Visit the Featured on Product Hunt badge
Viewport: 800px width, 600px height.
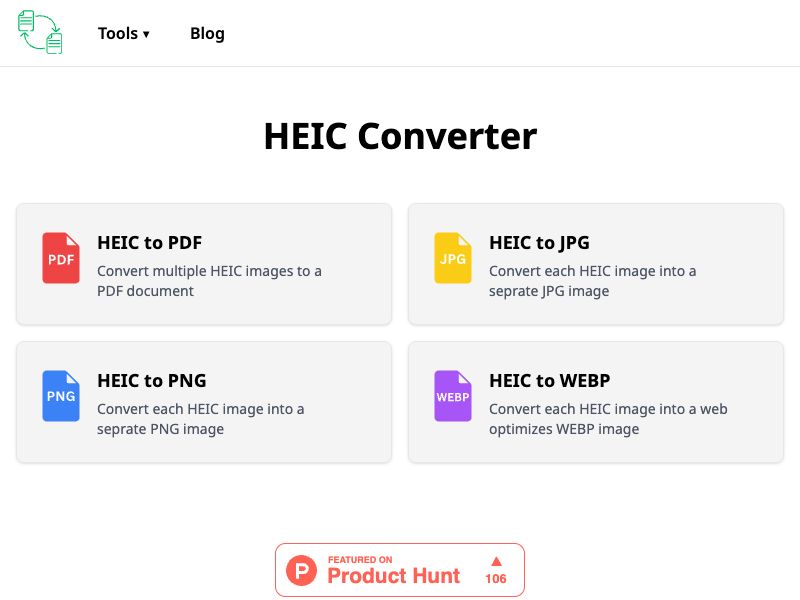tap(399, 568)
